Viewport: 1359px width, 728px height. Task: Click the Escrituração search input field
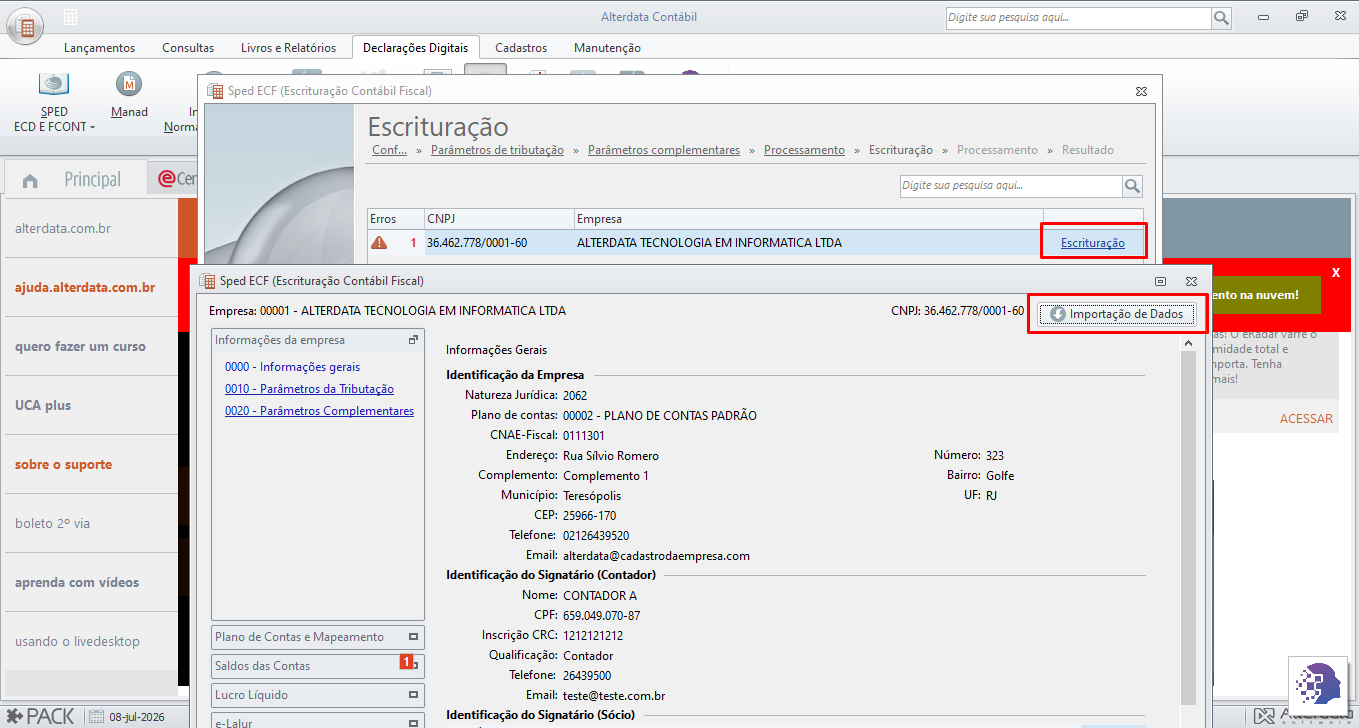pos(1010,186)
